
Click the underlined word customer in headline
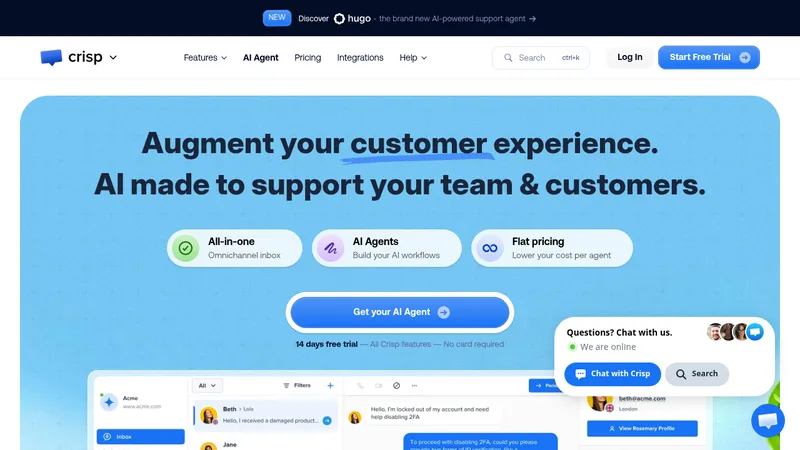(x=418, y=143)
